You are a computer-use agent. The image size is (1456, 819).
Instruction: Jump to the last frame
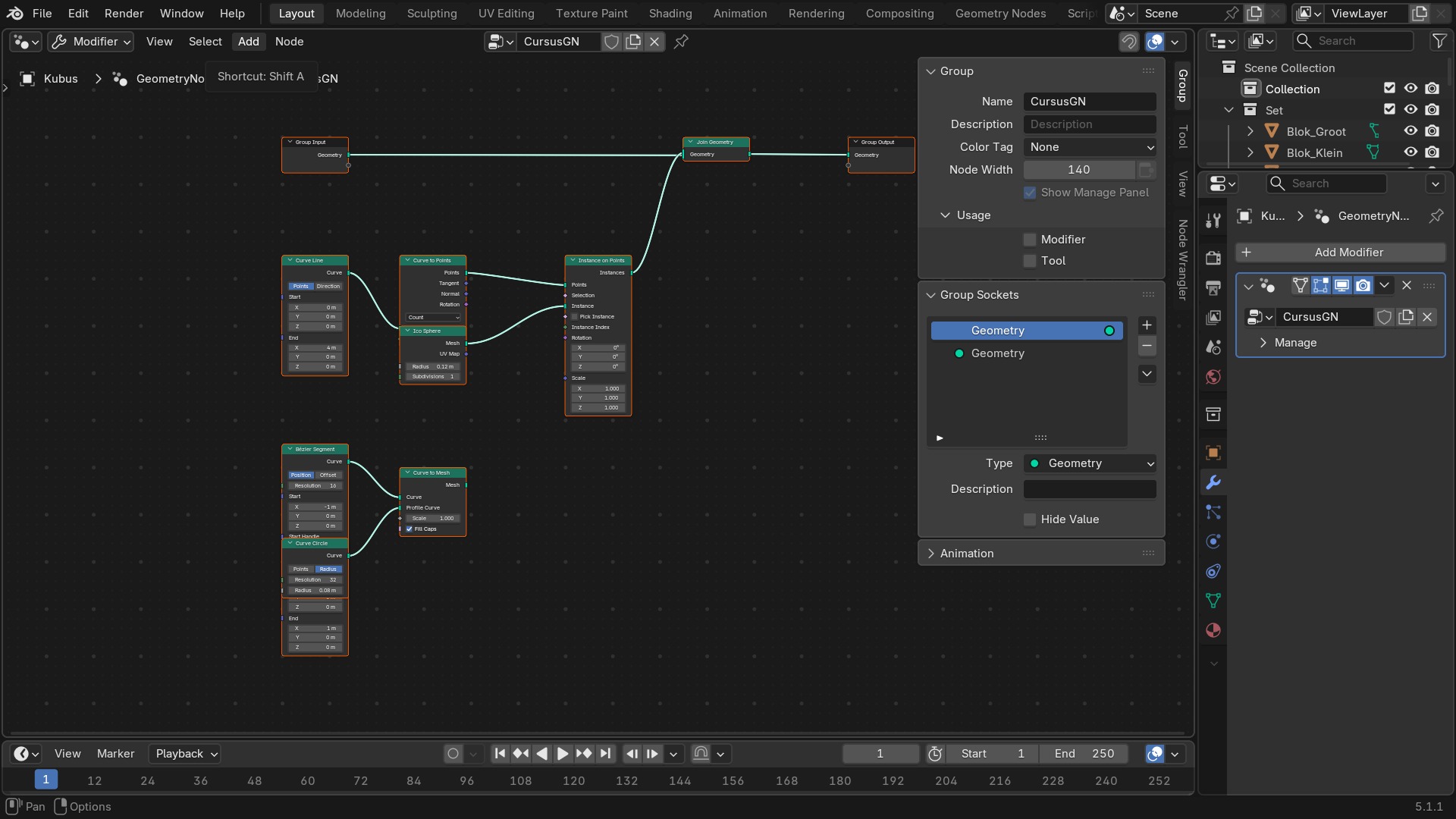click(x=604, y=754)
